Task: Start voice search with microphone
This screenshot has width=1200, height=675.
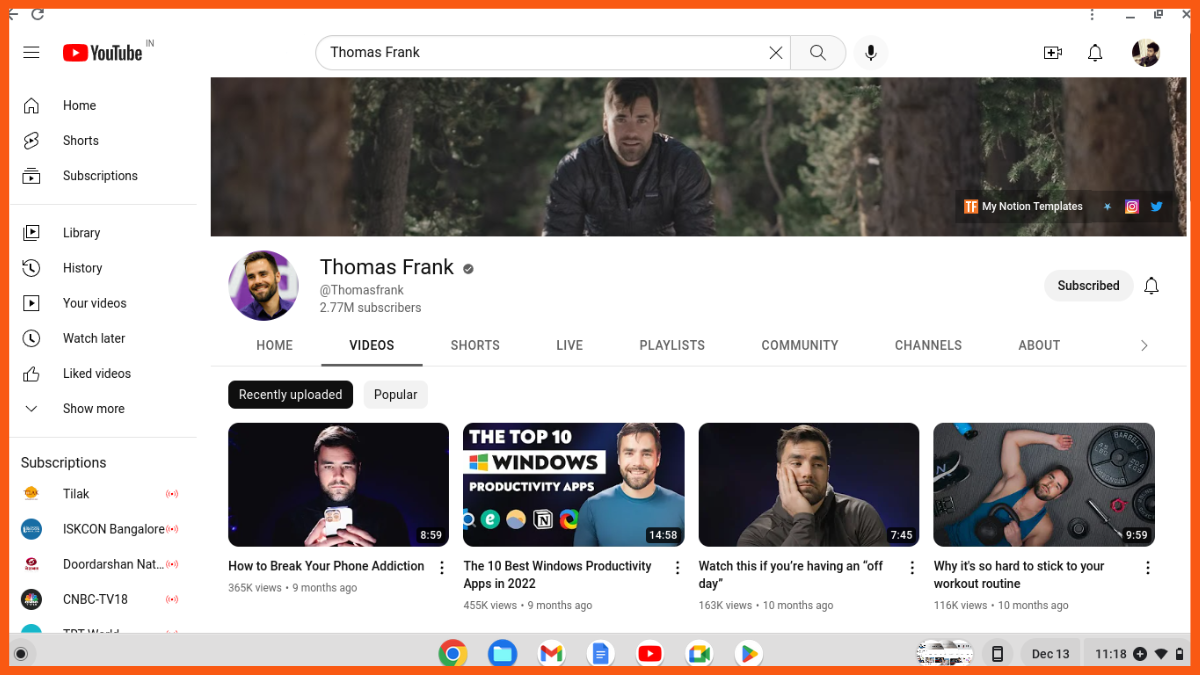Action: [871, 53]
